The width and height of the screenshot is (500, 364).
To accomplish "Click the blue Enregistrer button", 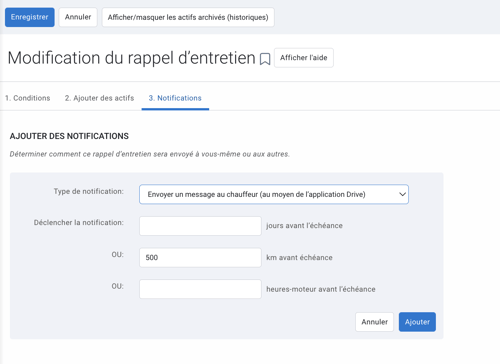I will 30,17.
